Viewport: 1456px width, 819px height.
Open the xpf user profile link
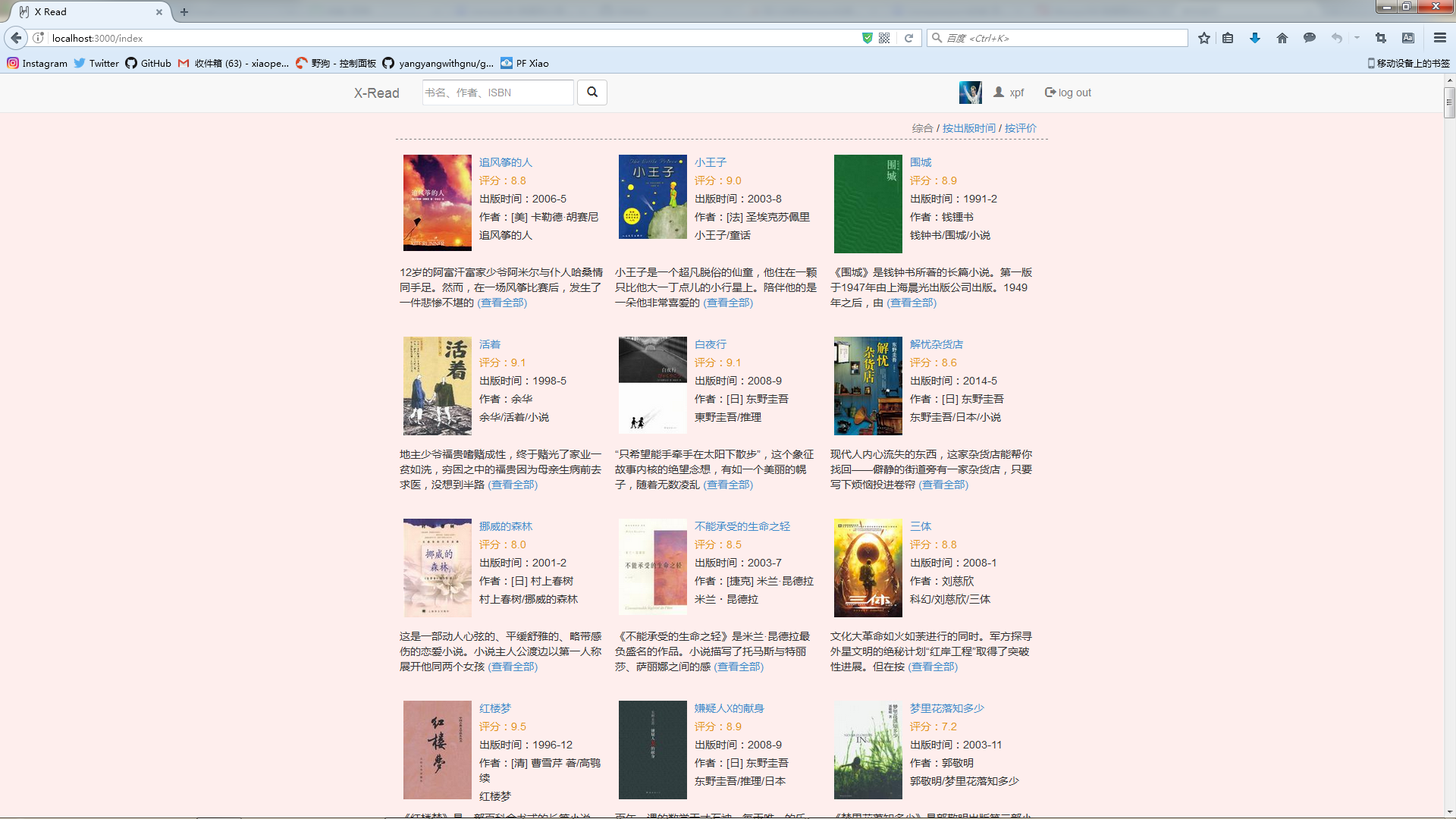click(x=1009, y=93)
